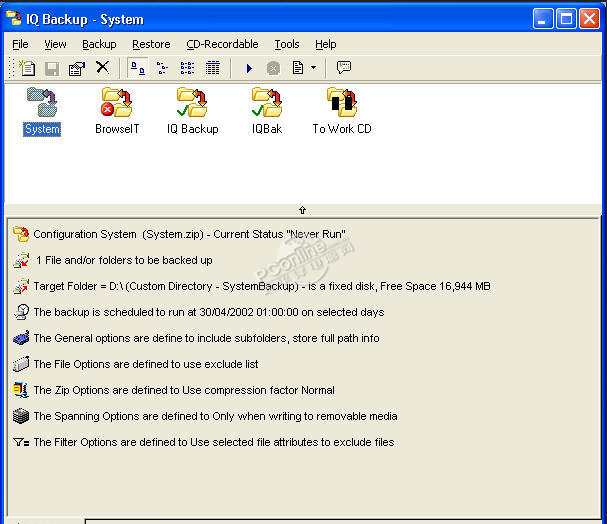Open the Tools menu
The height and width of the screenshot is (524, 607).
coord(287,45)
